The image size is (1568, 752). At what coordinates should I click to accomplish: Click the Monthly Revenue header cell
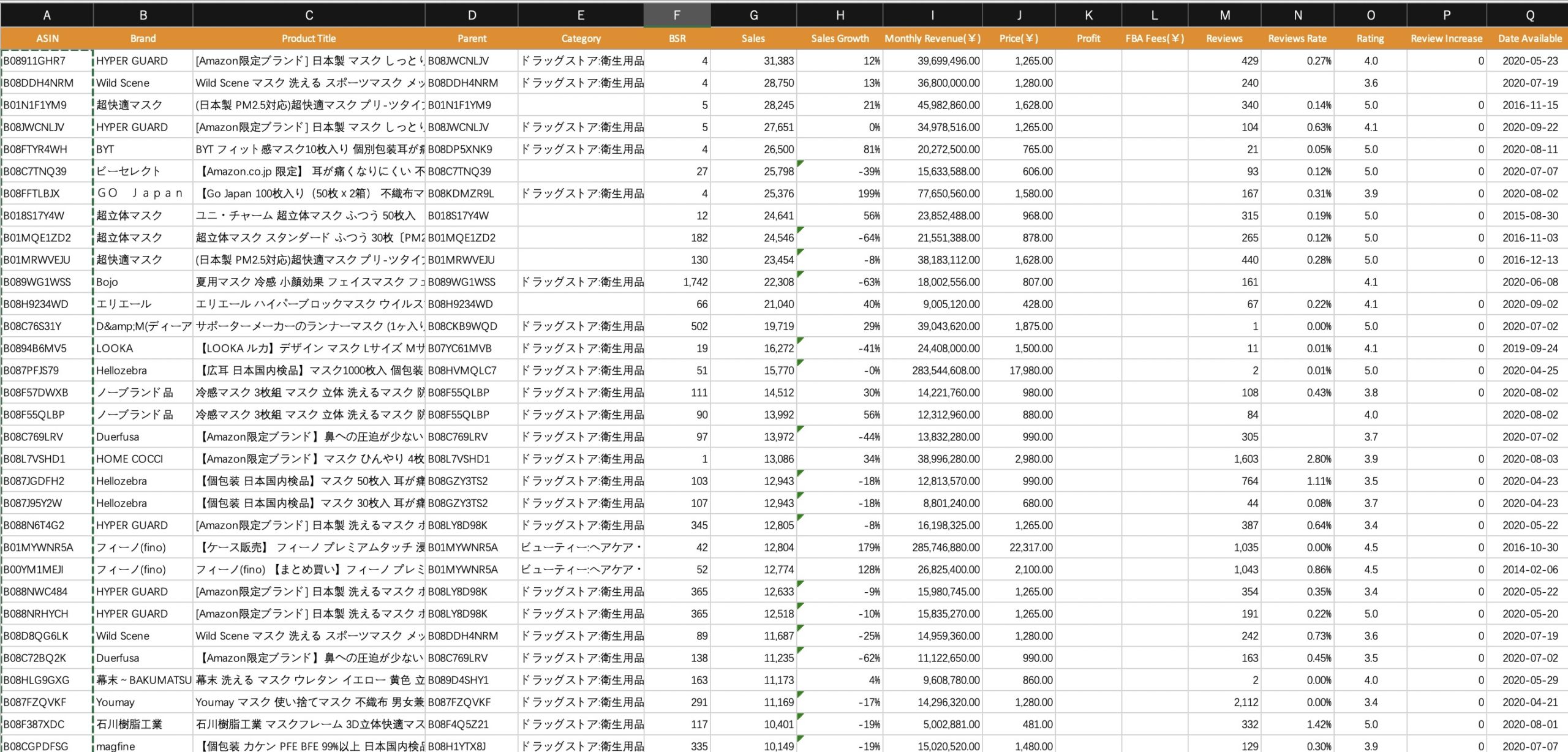tap(932, 39)
